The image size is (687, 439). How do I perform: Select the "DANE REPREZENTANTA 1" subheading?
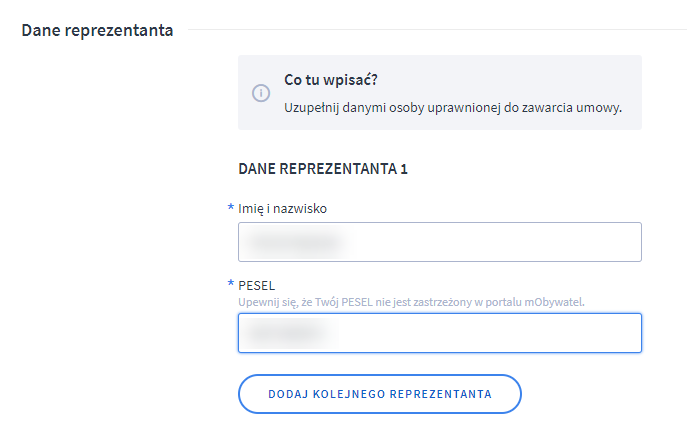323,169
